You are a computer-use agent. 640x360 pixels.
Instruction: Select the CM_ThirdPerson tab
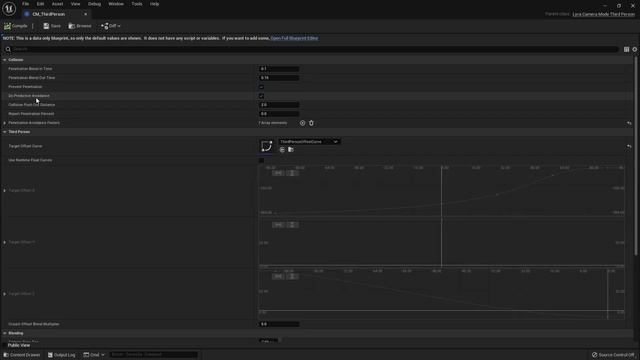(49, 14)
